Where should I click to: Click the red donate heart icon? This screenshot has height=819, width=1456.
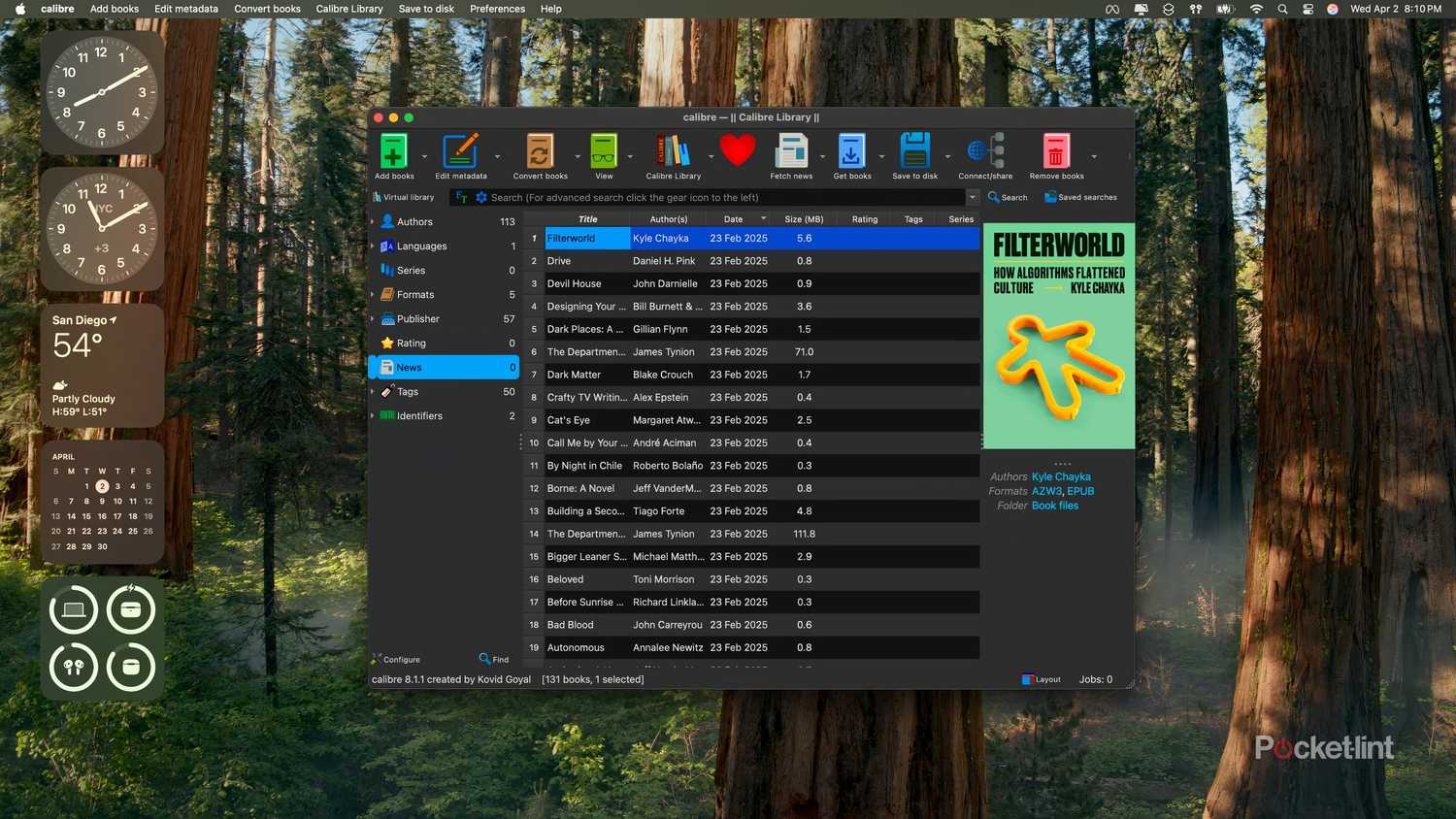click(738, 148)
